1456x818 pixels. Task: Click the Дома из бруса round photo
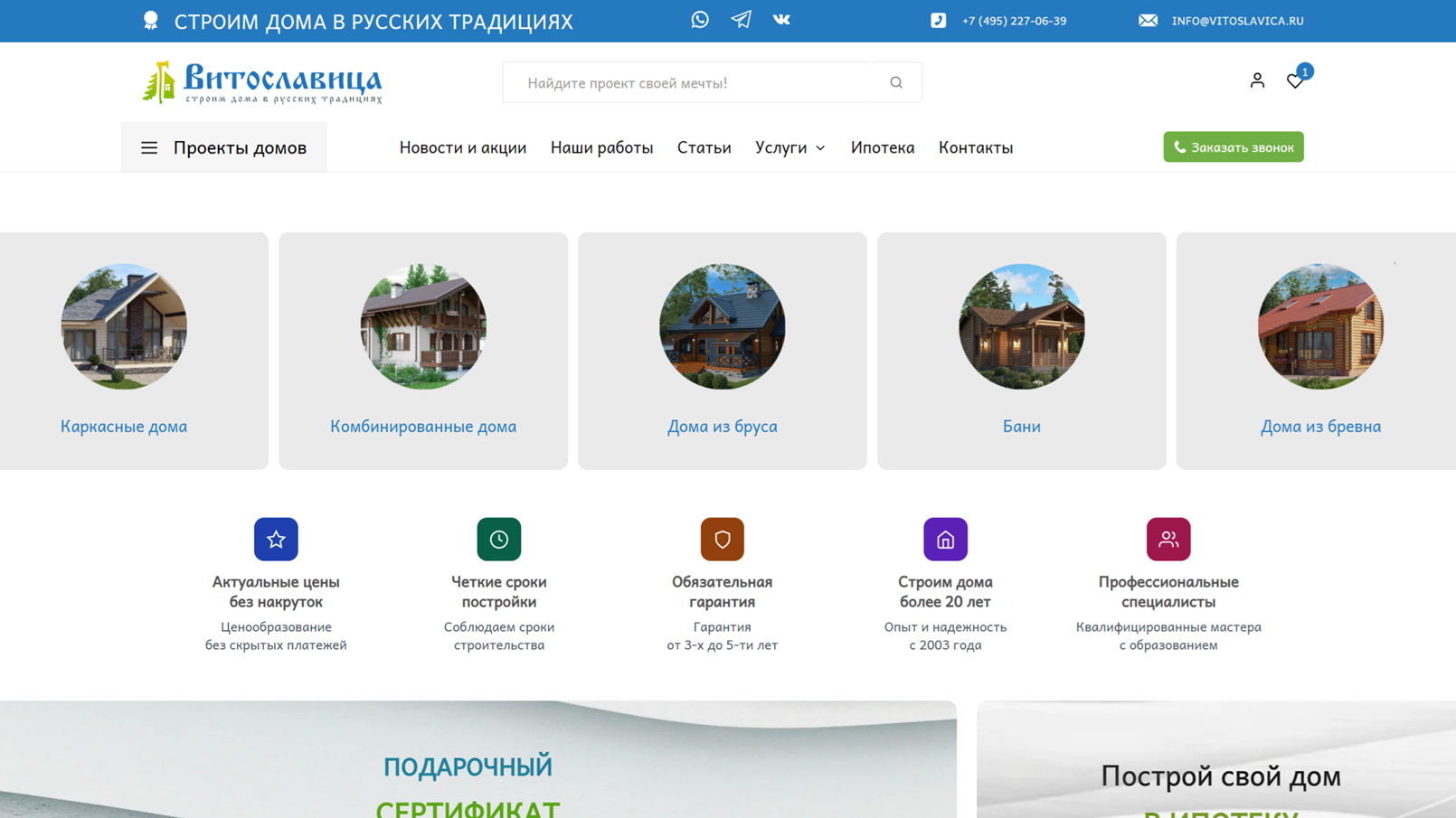pos(722,326)
